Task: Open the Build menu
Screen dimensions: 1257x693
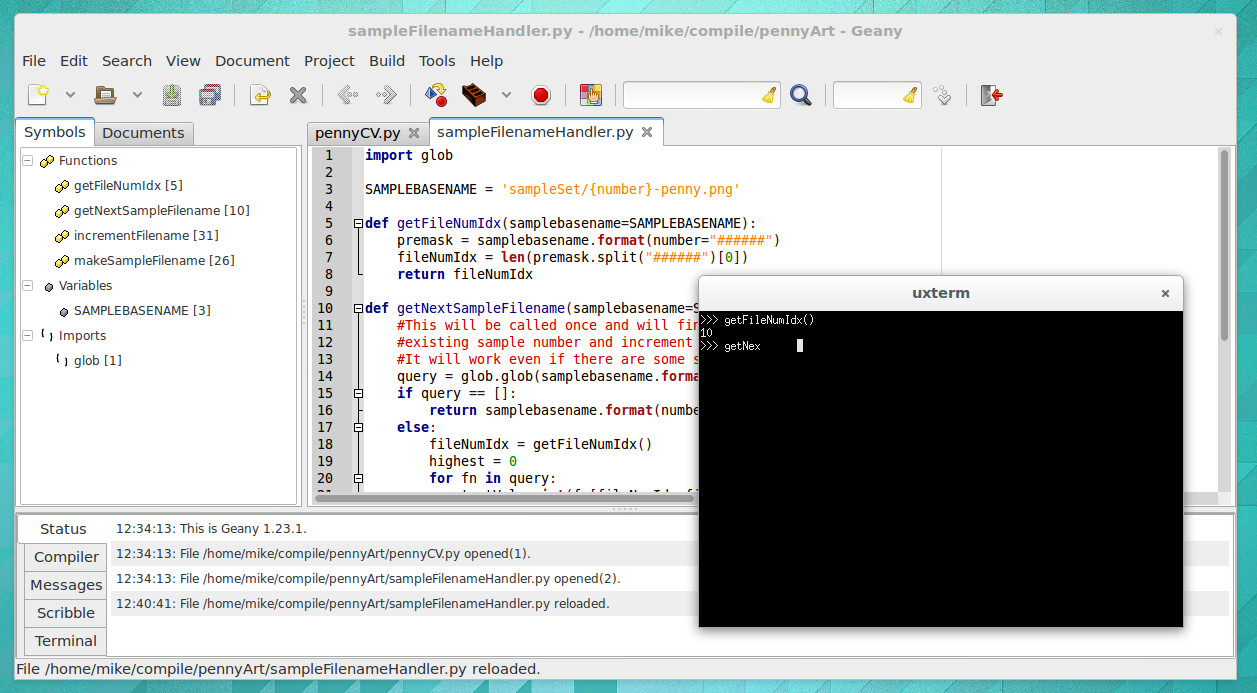Action: [x=387, y=61]
